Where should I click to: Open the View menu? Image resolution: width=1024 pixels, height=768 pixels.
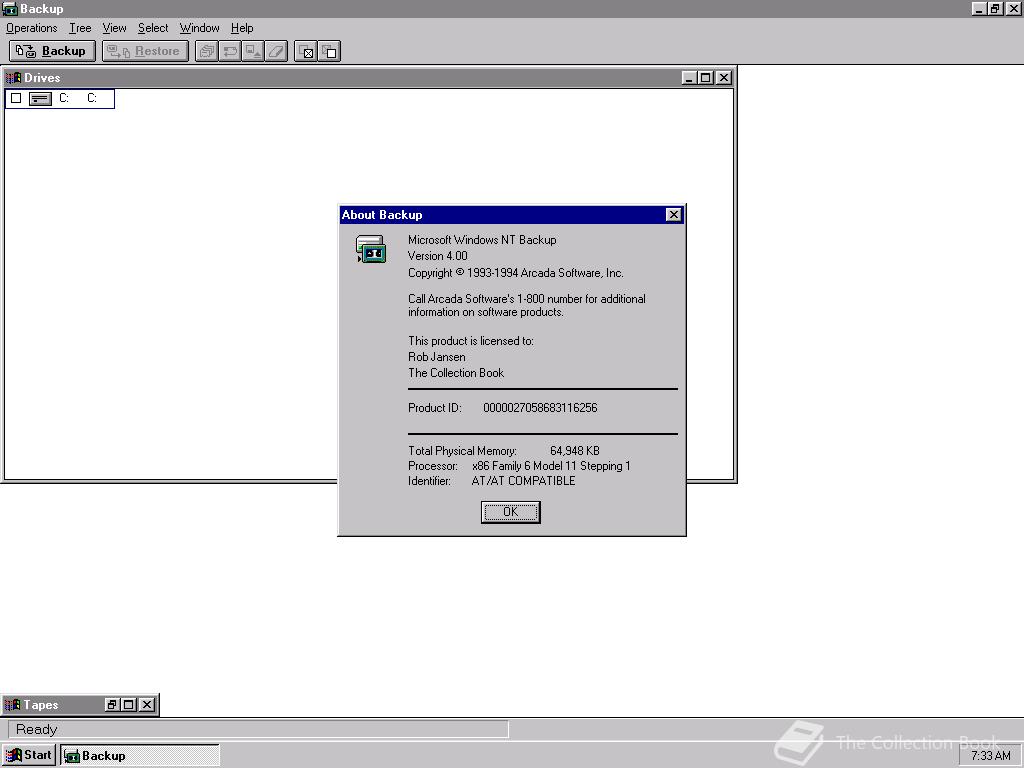114,28
